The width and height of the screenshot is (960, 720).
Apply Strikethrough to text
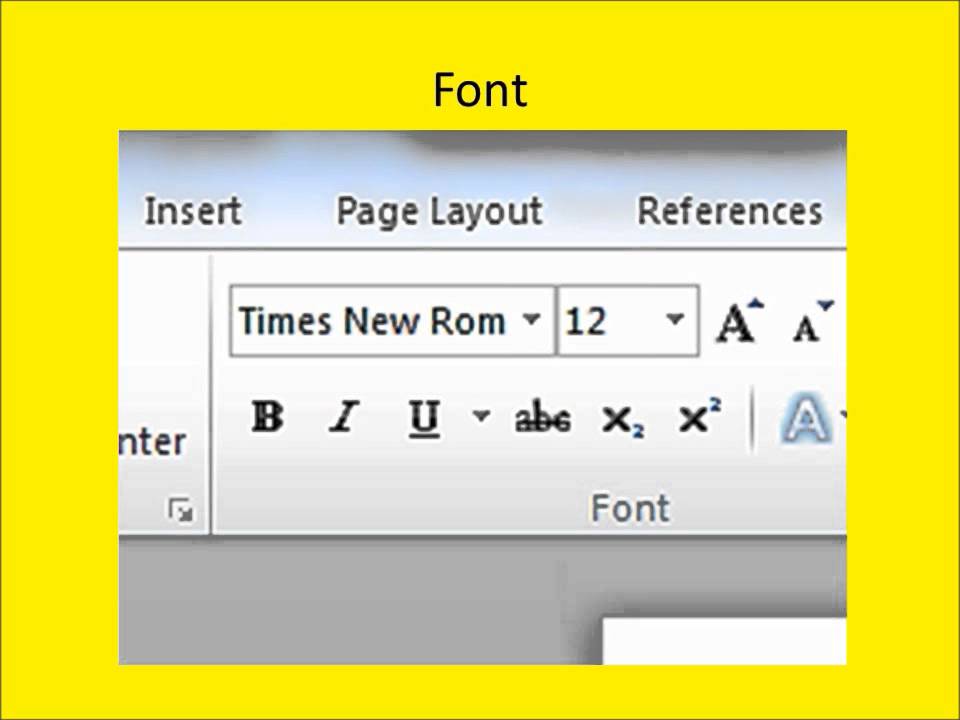[x=542, y=418]
